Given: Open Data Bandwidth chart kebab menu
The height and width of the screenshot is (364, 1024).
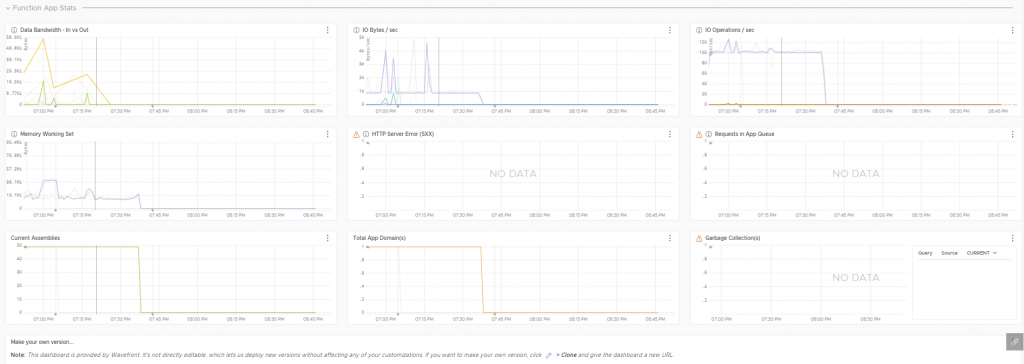Looking at the screenshot, I should click(x=327, y=30).
